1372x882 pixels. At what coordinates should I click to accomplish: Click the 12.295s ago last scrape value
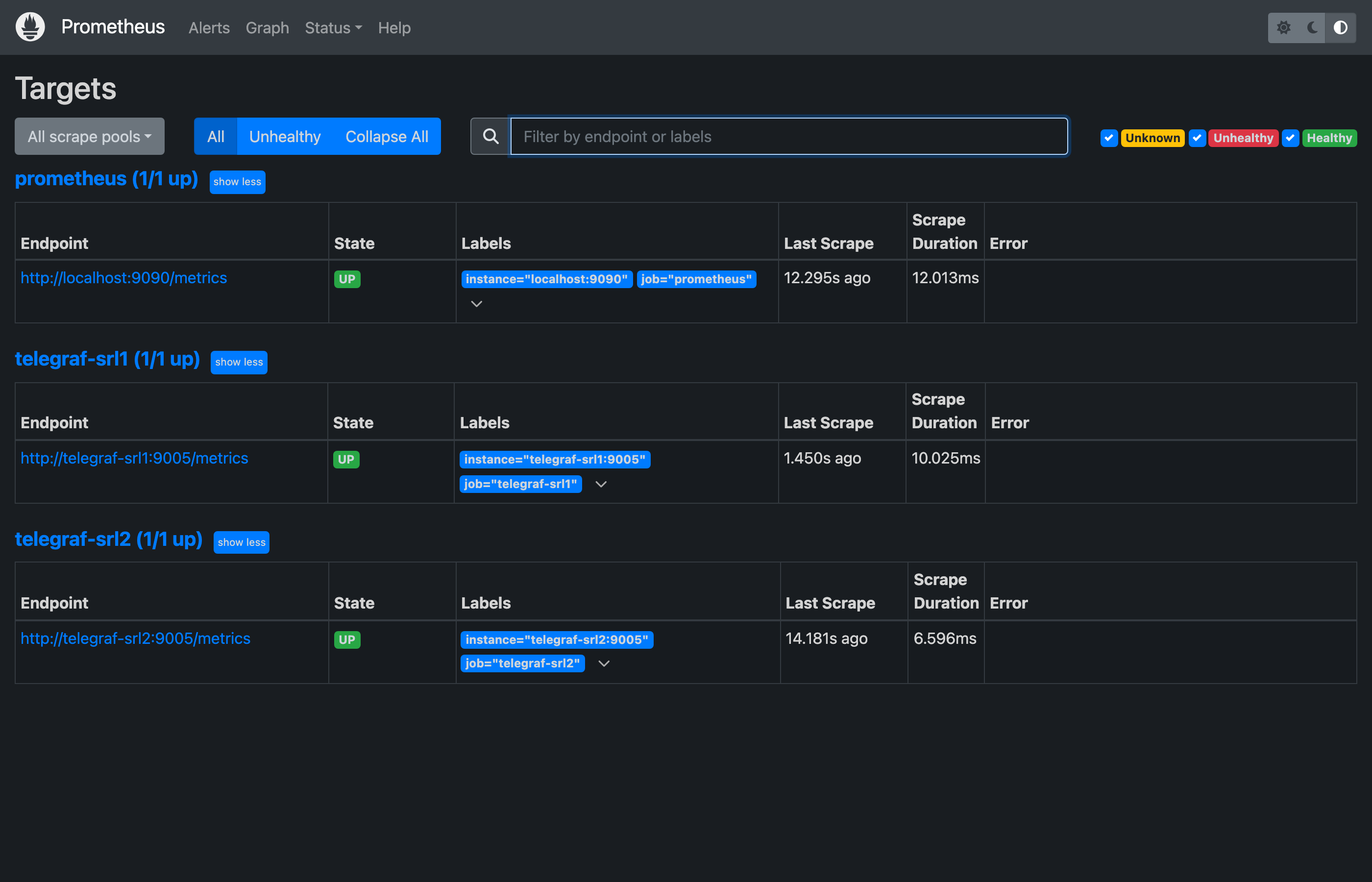827,278
